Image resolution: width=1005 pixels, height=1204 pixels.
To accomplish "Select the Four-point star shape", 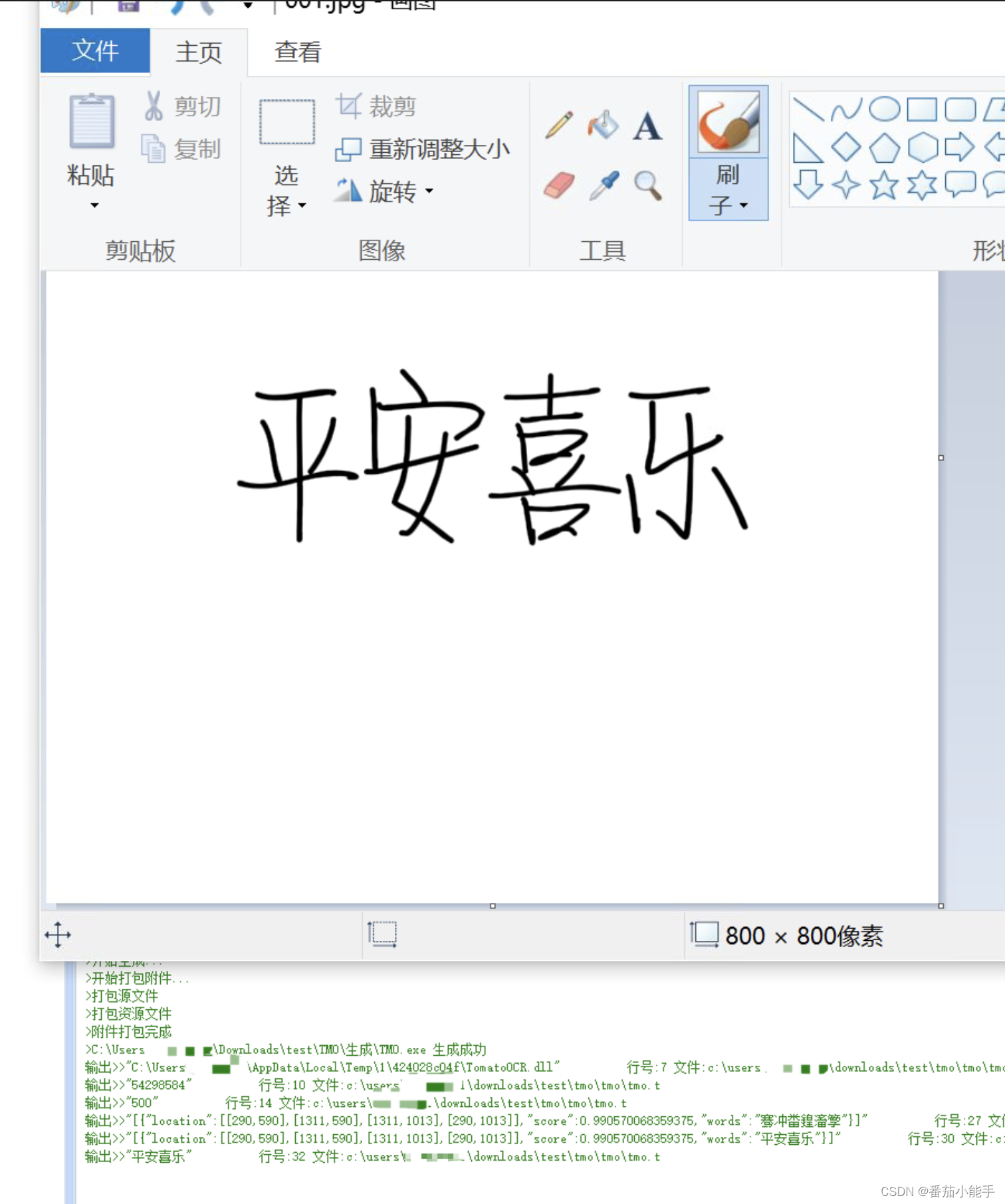I will [x=846, y=185].
